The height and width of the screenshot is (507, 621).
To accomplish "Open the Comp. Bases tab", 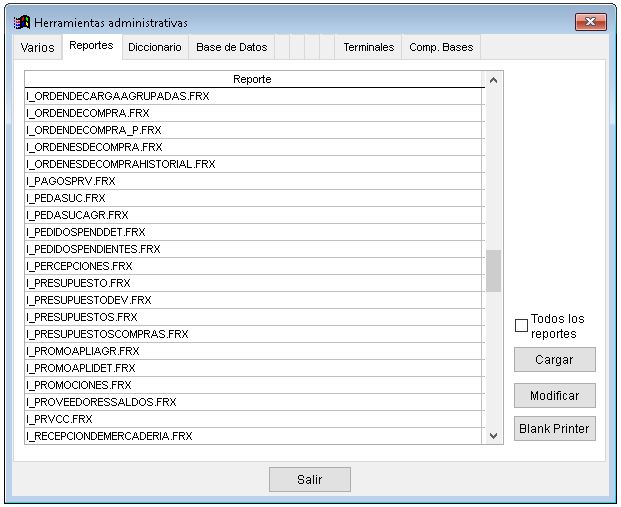I will (x=441, y=47).
